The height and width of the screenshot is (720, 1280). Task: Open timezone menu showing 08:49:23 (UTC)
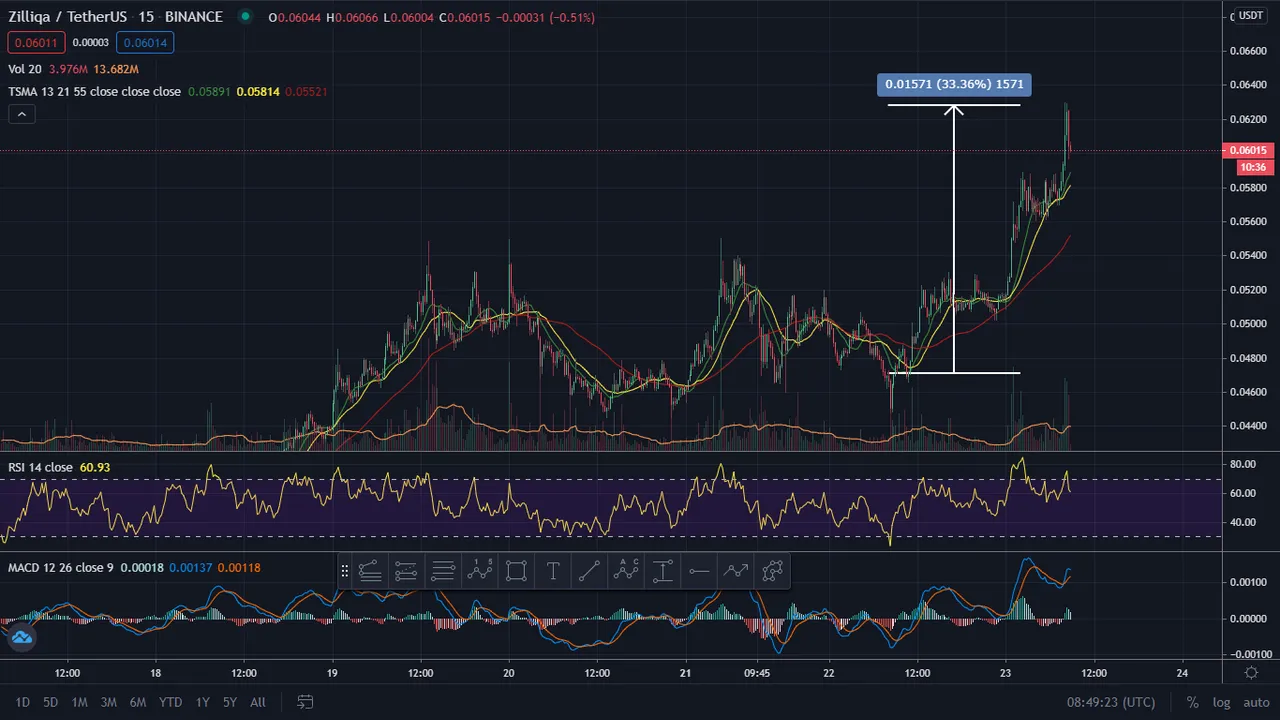(x=1112, y=702)
